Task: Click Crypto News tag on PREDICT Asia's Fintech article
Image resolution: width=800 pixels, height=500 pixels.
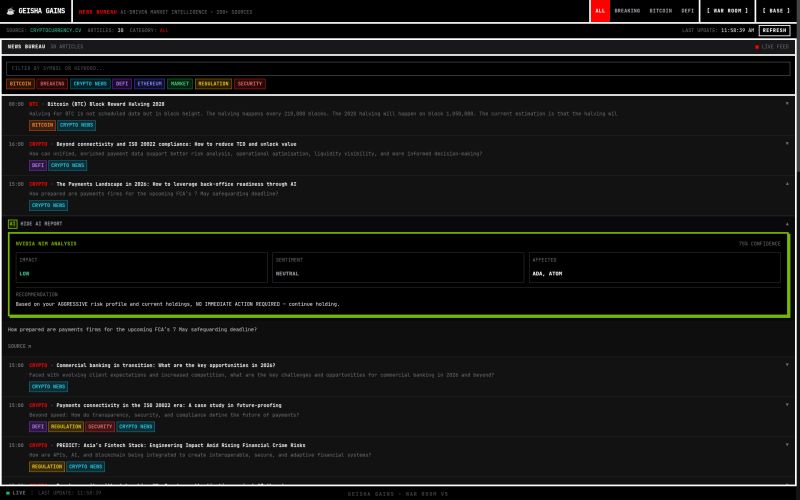Action: (86, 467)
